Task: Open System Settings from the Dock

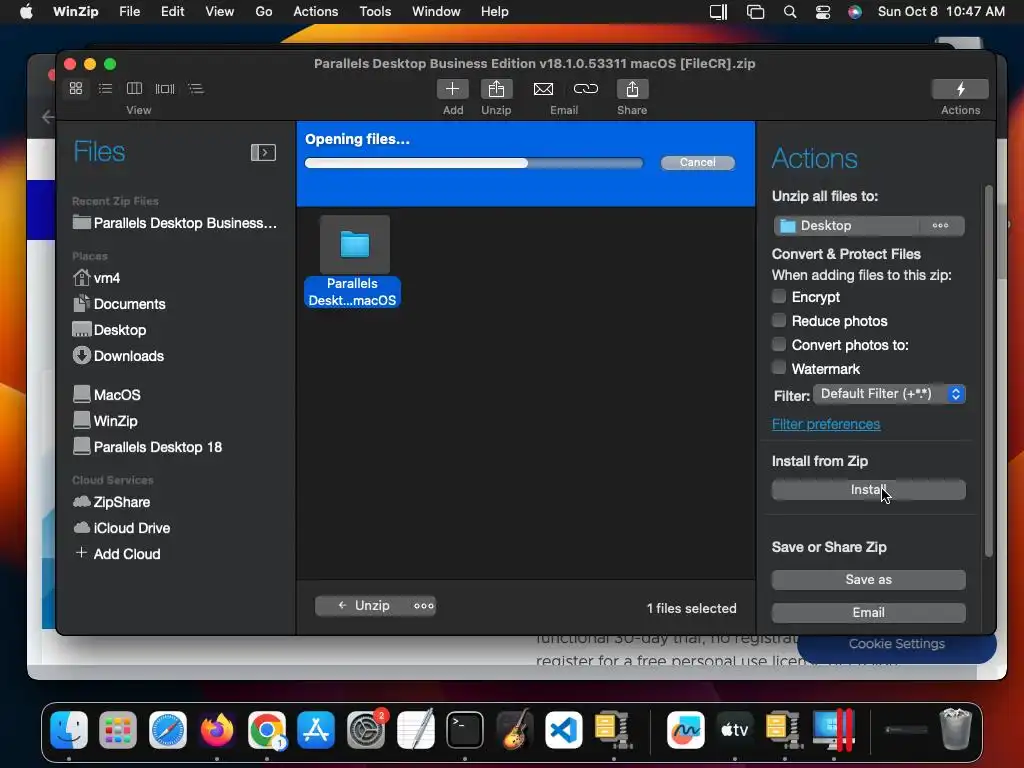Action: click(366, 729)
